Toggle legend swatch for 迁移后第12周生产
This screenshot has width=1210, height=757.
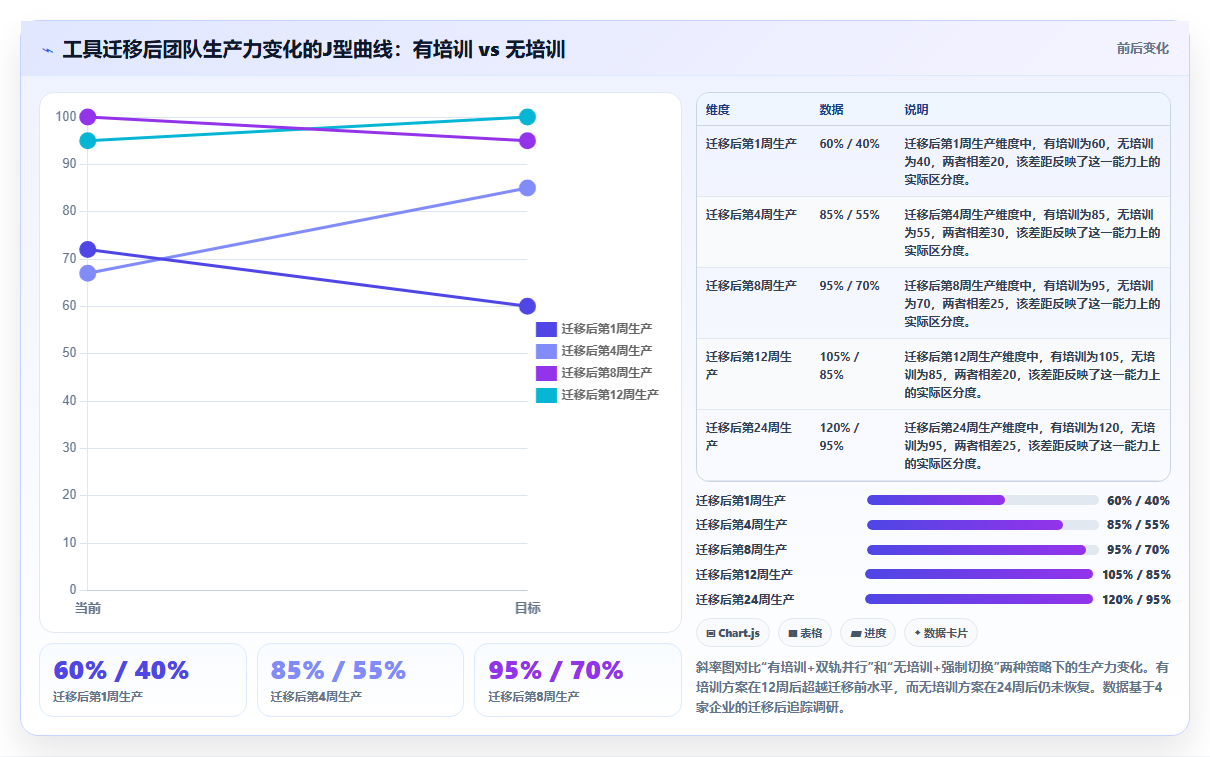(x=546, y=395)
